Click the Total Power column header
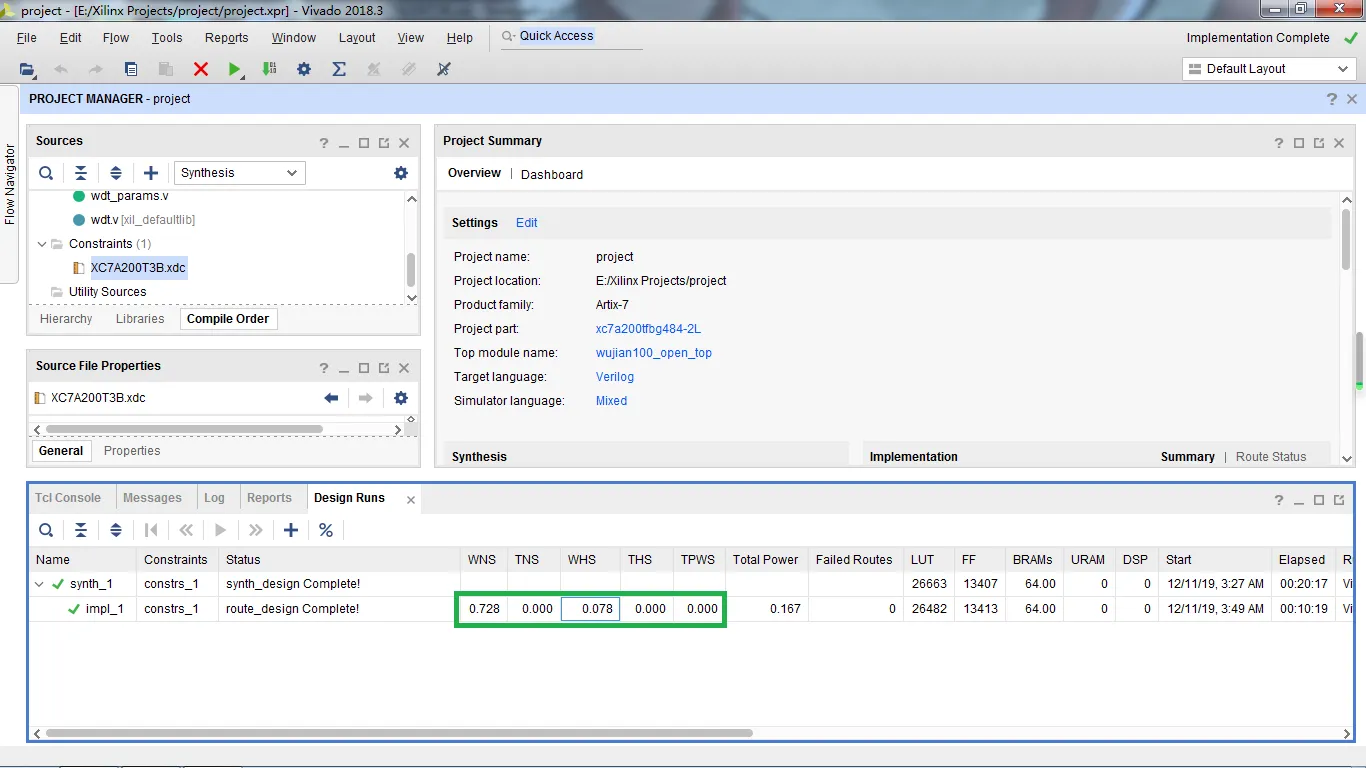This screenshot has width=1366, height=768. point(766,560)
